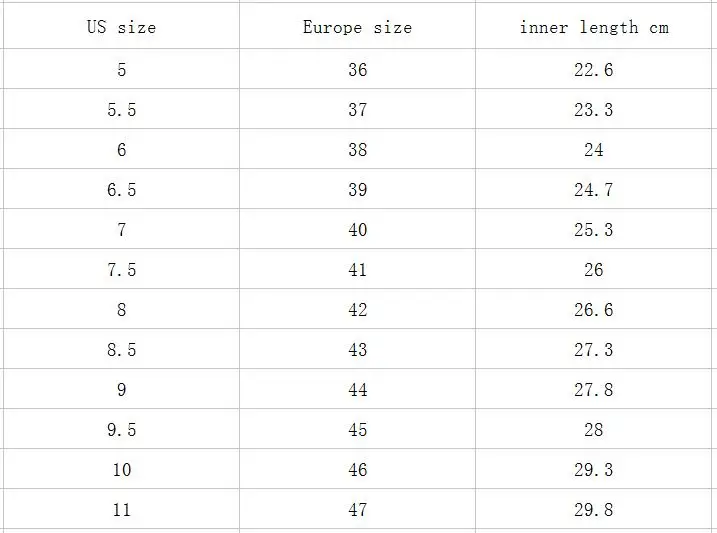Select the US size 10 cell
The width and height of the screenshot is (717, 533).
click(x=122, y=469)
